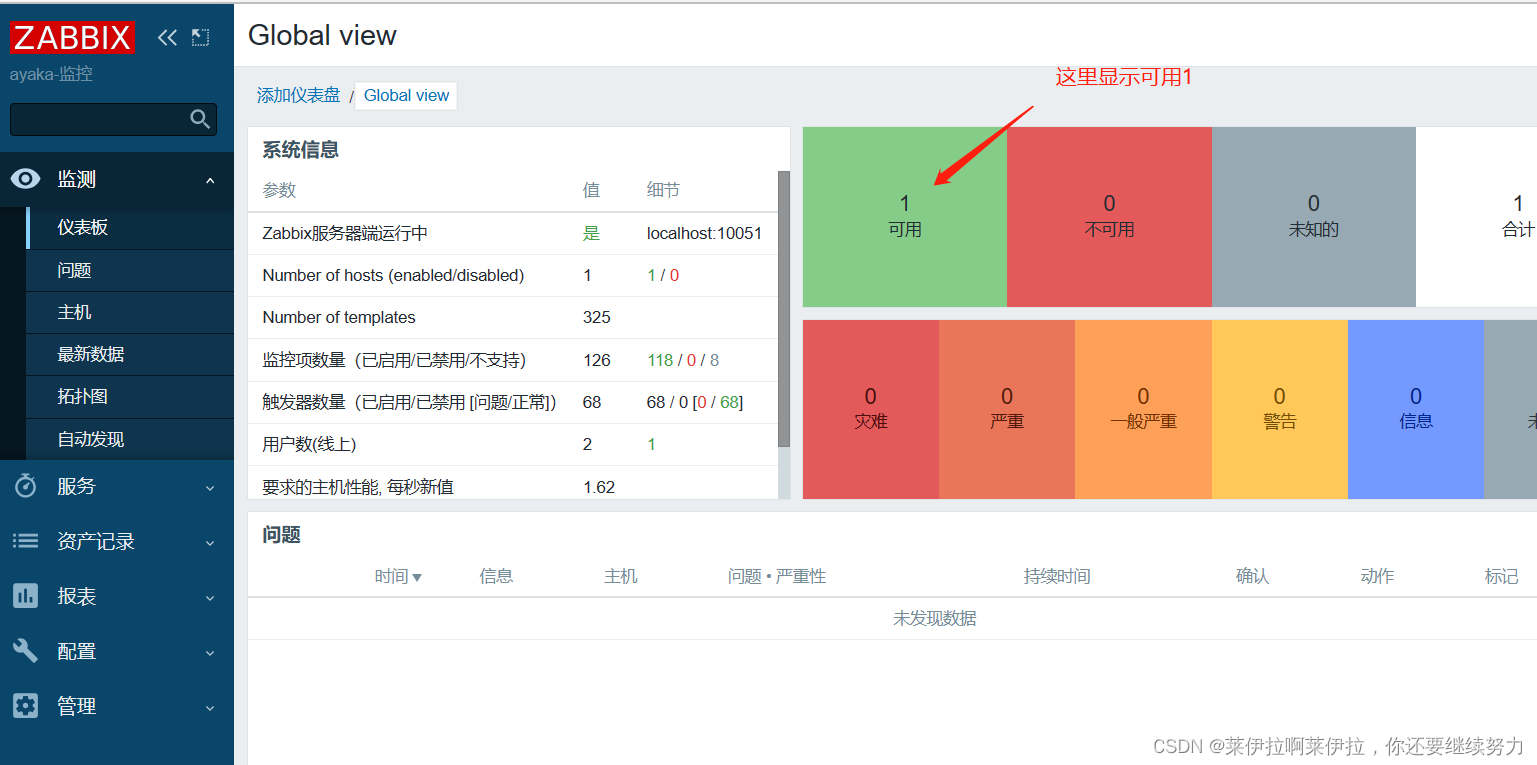The width and height of the screenshot is (1537, 765).
Task: Click the list icon for 资产记录
Action: [x=25, y=541]
